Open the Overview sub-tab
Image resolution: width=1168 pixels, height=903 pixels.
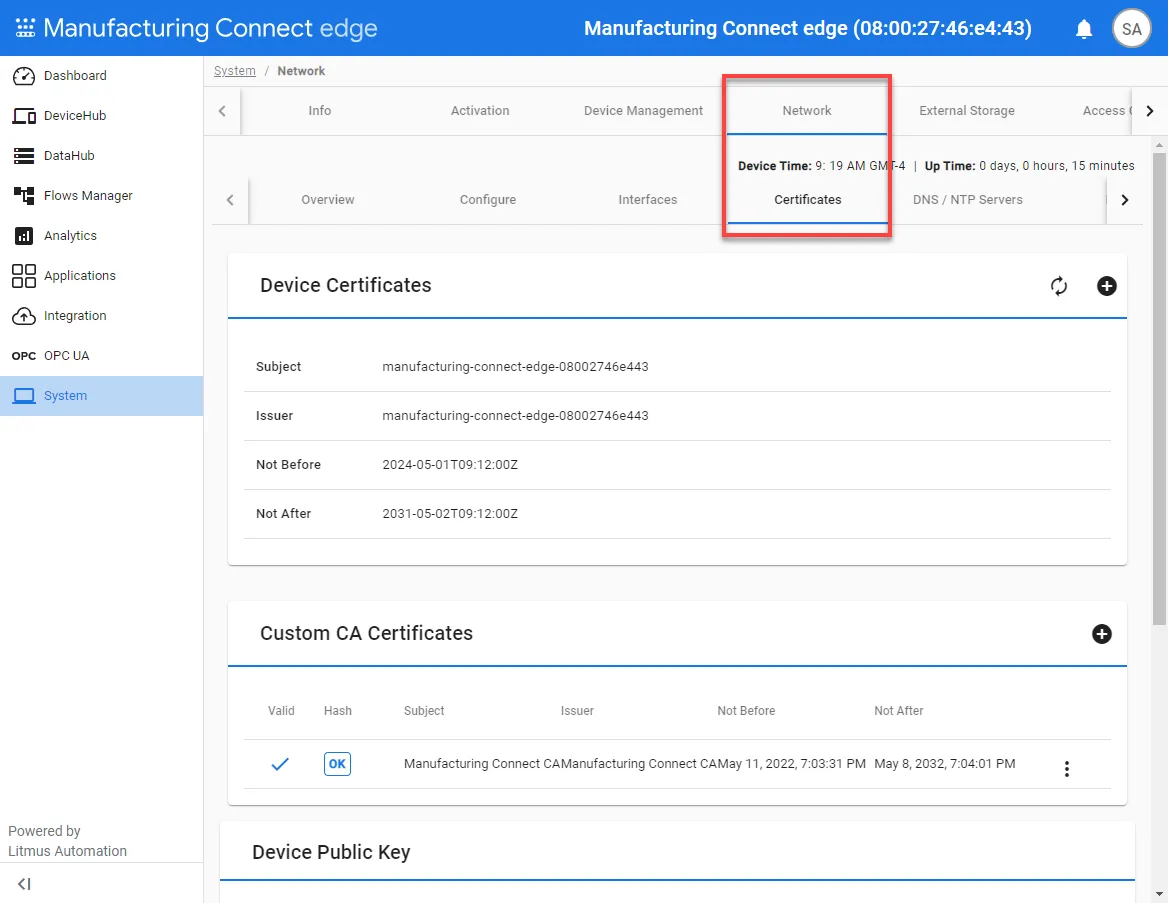(x=328, y=200)
